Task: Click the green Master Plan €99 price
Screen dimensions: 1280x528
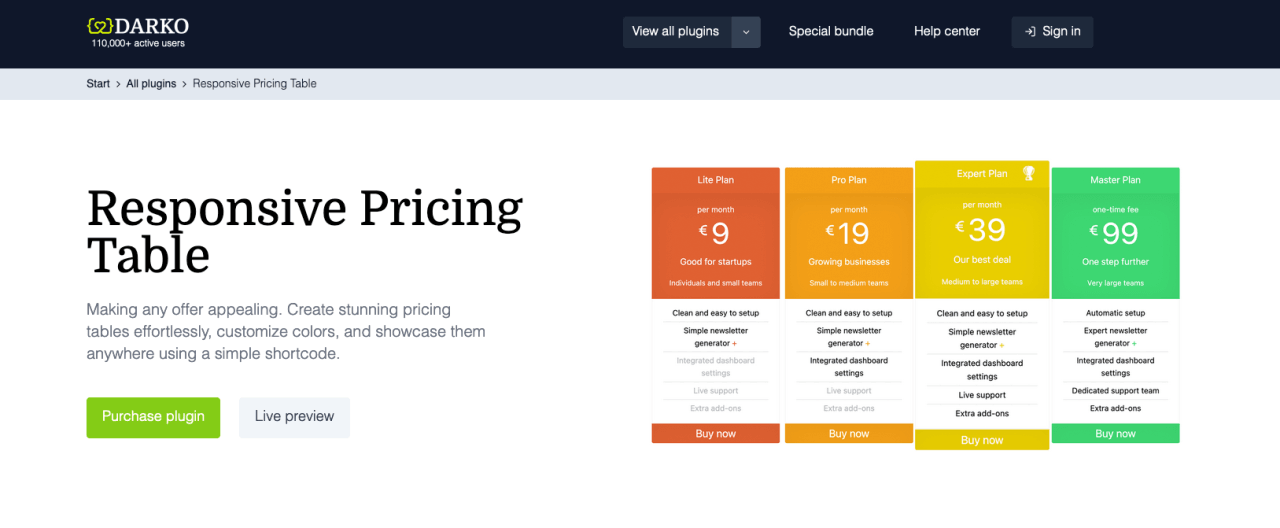Action: click(1115, 233)
